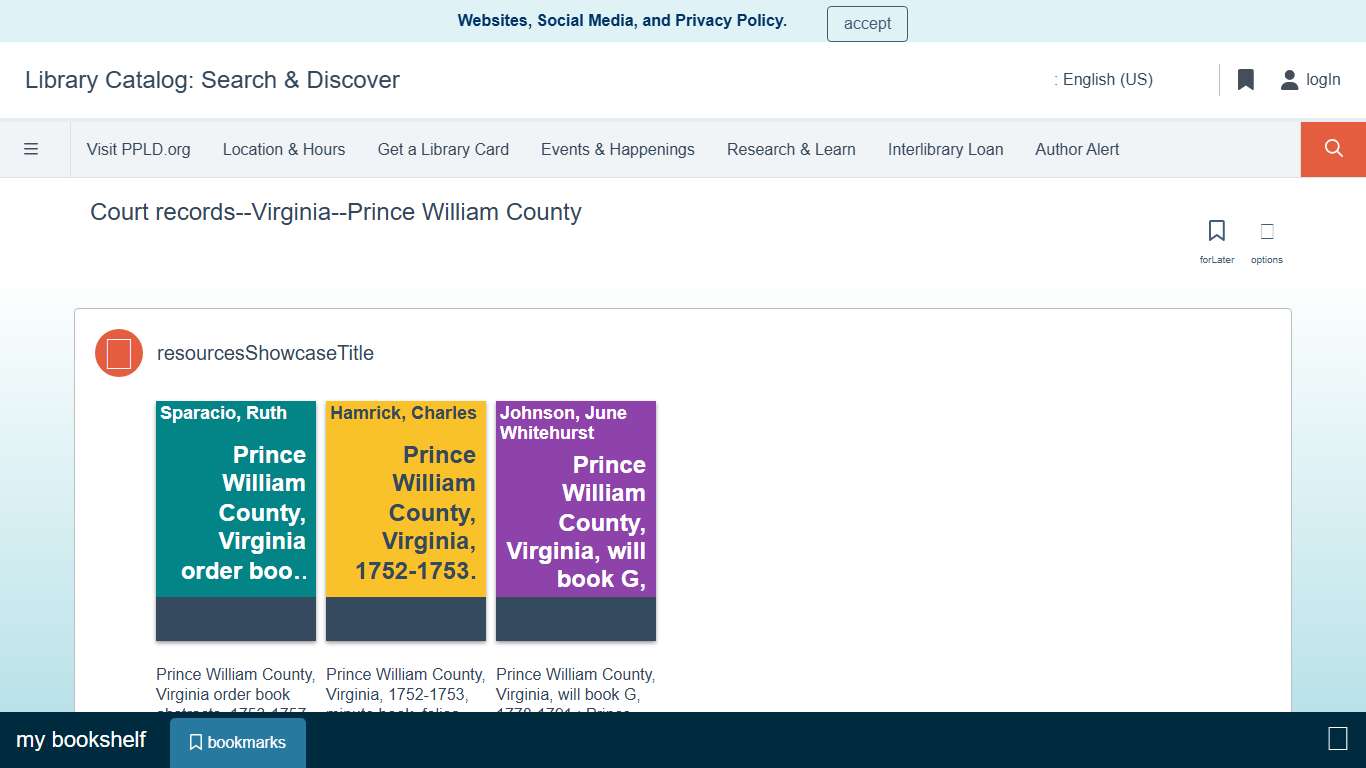Open my bookshelf at the bottom
Screen dimensions: 1366x768
tap(81, 739)
